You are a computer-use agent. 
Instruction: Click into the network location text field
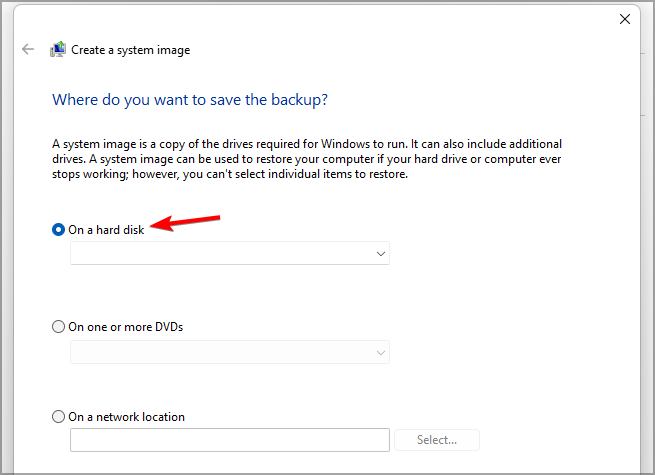[x=229, y=440]
